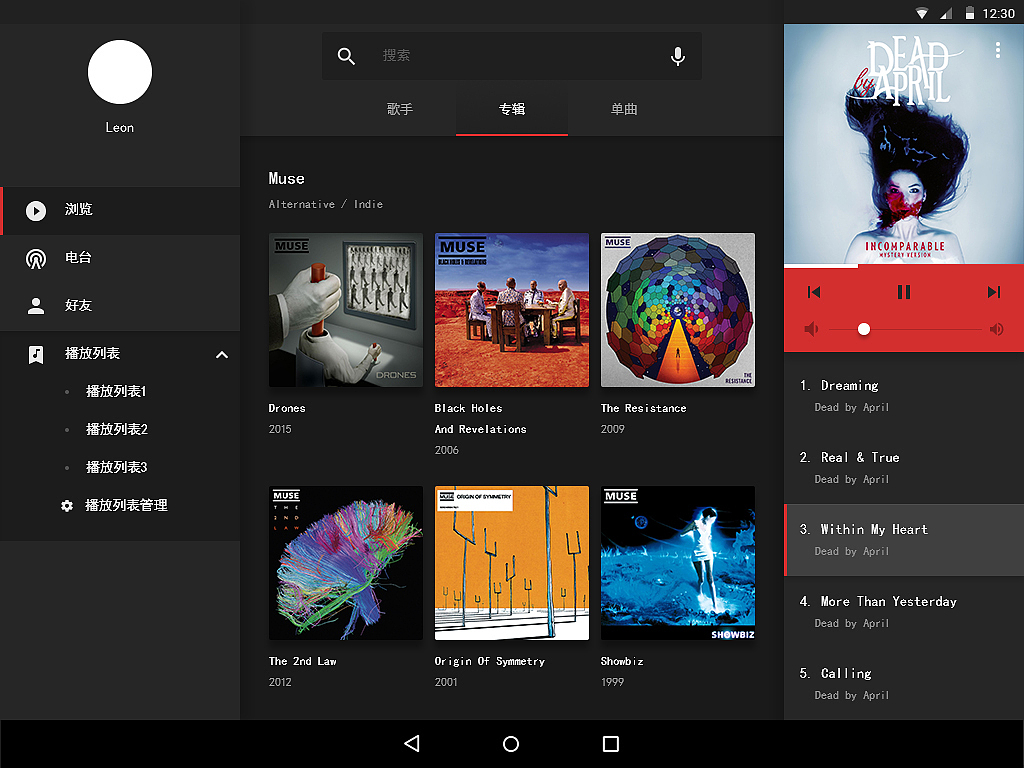Screen dimensions: 1024x768
Task: Open Black Holes And Revelations album cover
Action: tap(511, 310)
